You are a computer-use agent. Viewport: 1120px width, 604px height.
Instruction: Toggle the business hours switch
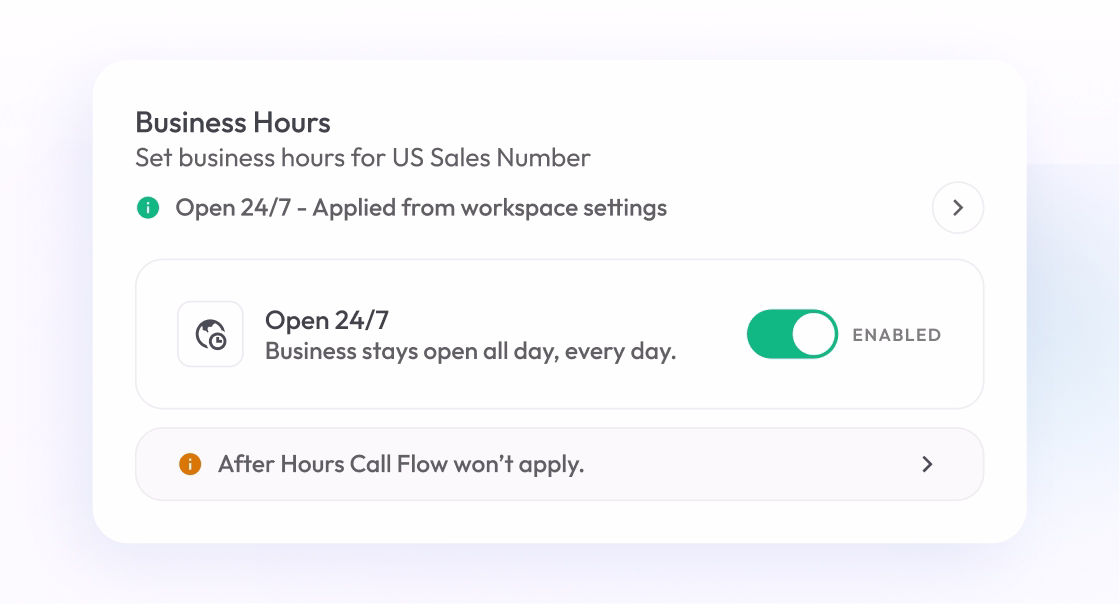pos(792,333)
